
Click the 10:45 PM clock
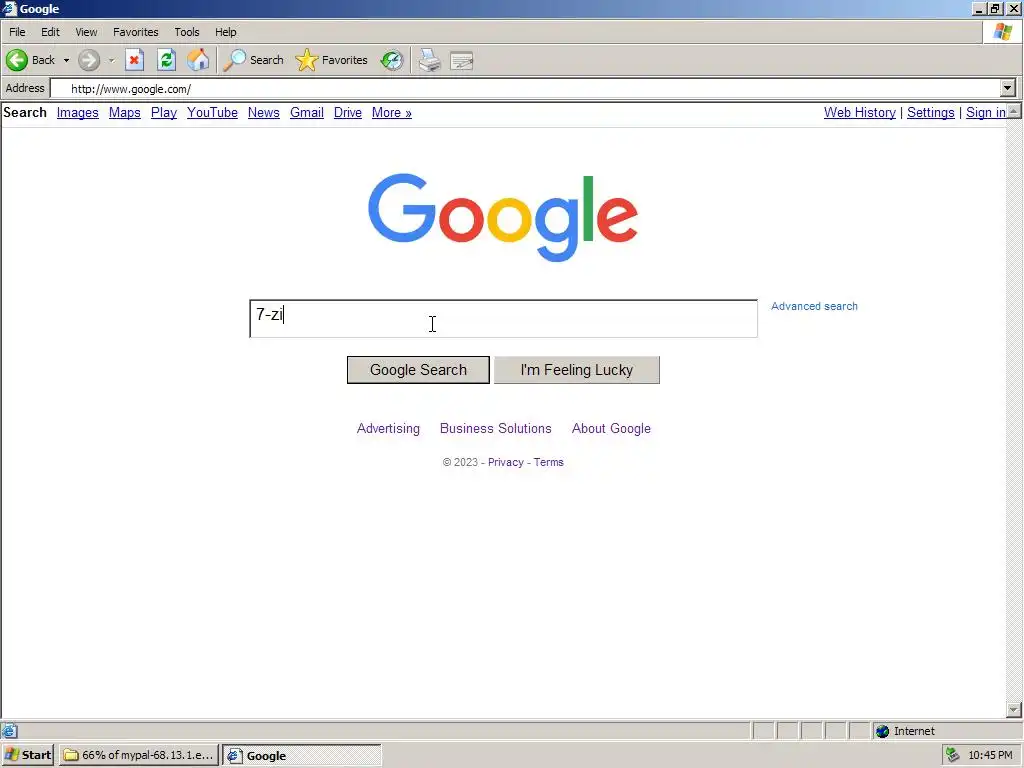(990, 755)
